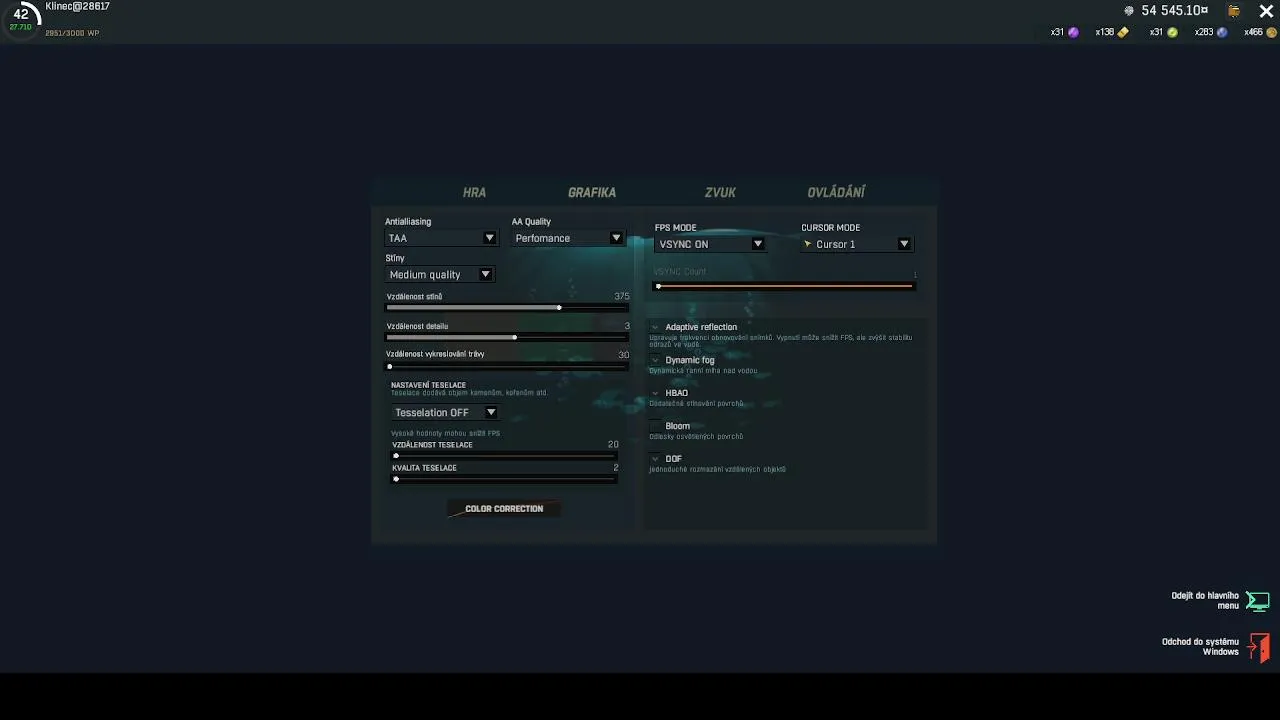Click the COLOR CORRECTION button

[x=504, y=509]
